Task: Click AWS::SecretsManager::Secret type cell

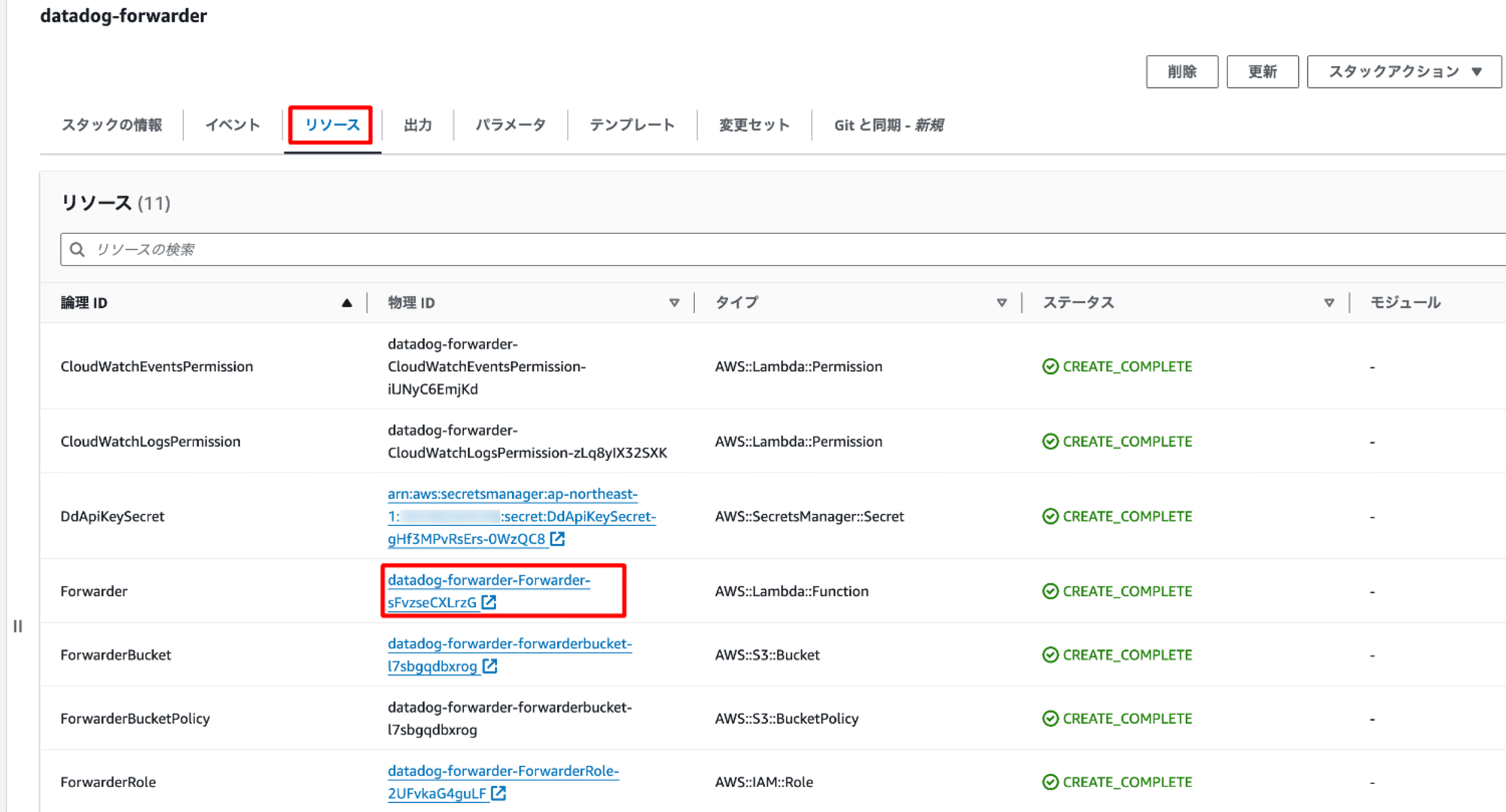Action: pyautogui.click(x=809, y=516)
